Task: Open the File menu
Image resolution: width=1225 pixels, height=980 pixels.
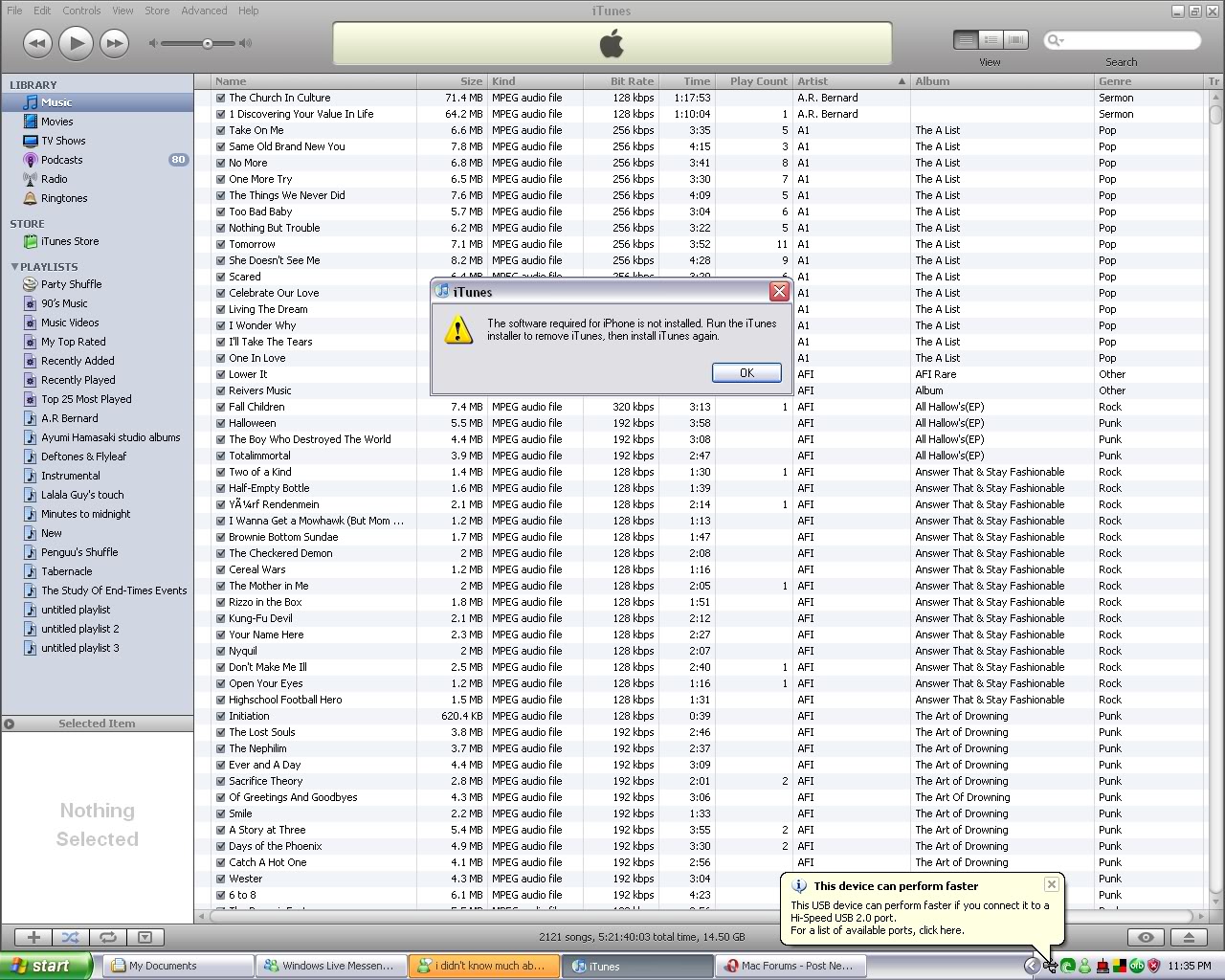Action: click(14, 11)
